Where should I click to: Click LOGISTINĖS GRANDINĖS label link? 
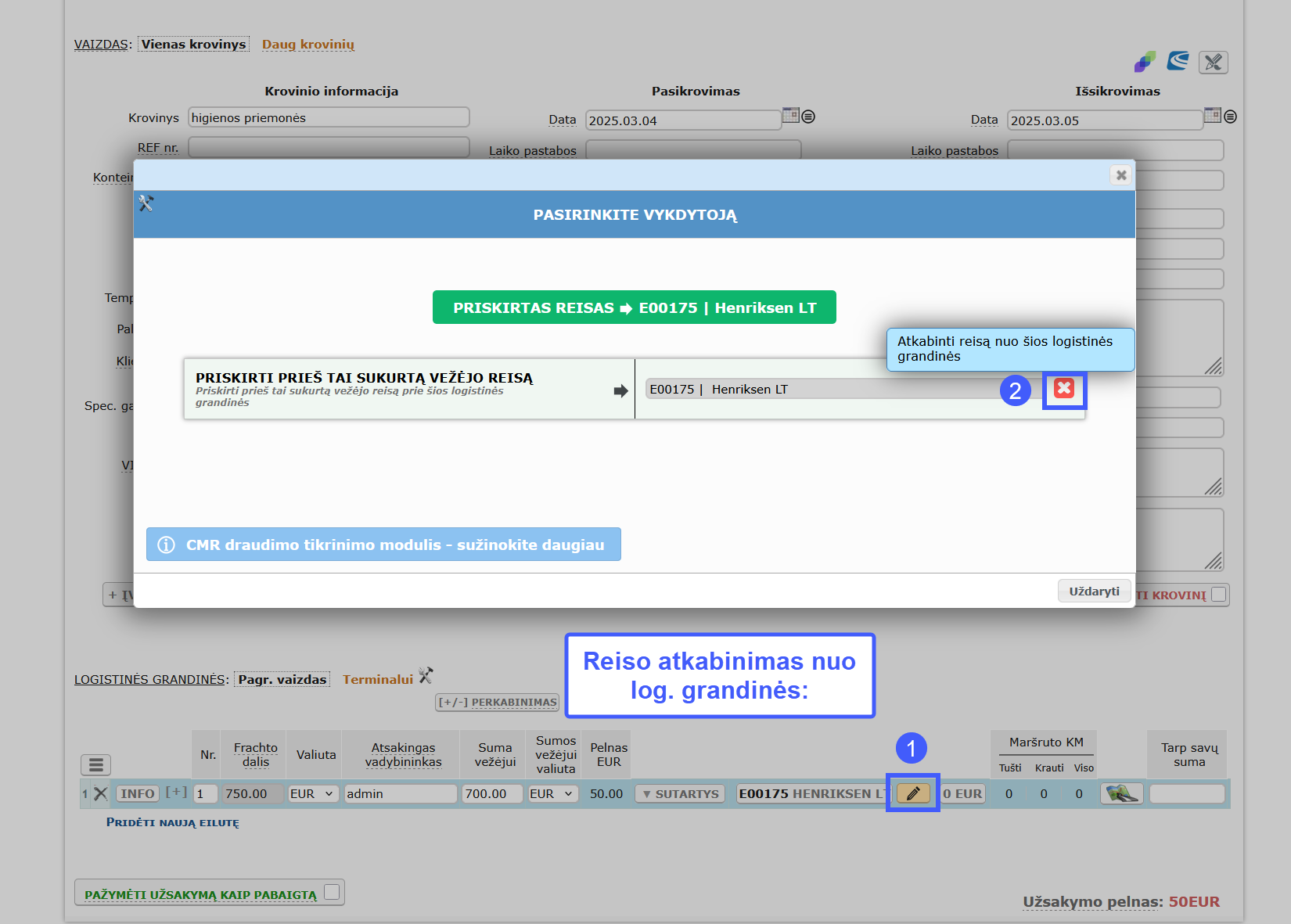tap(149, 679)
